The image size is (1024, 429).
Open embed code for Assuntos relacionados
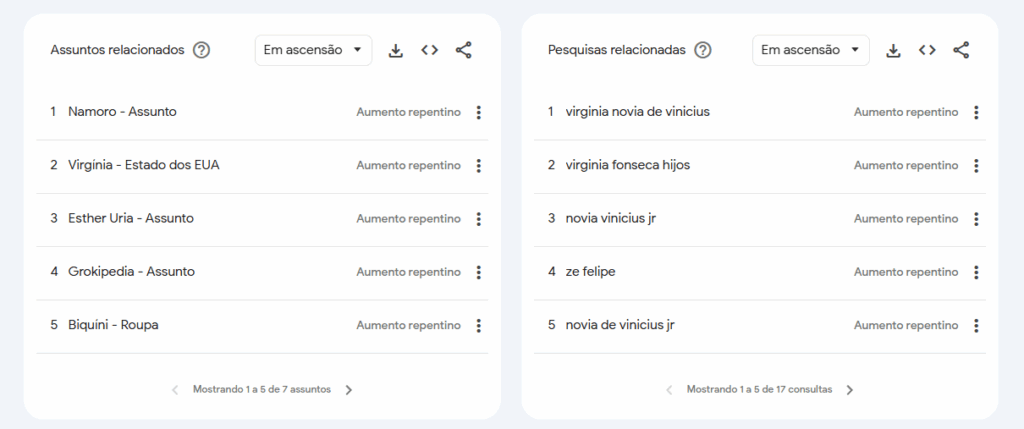pos(430,50)
